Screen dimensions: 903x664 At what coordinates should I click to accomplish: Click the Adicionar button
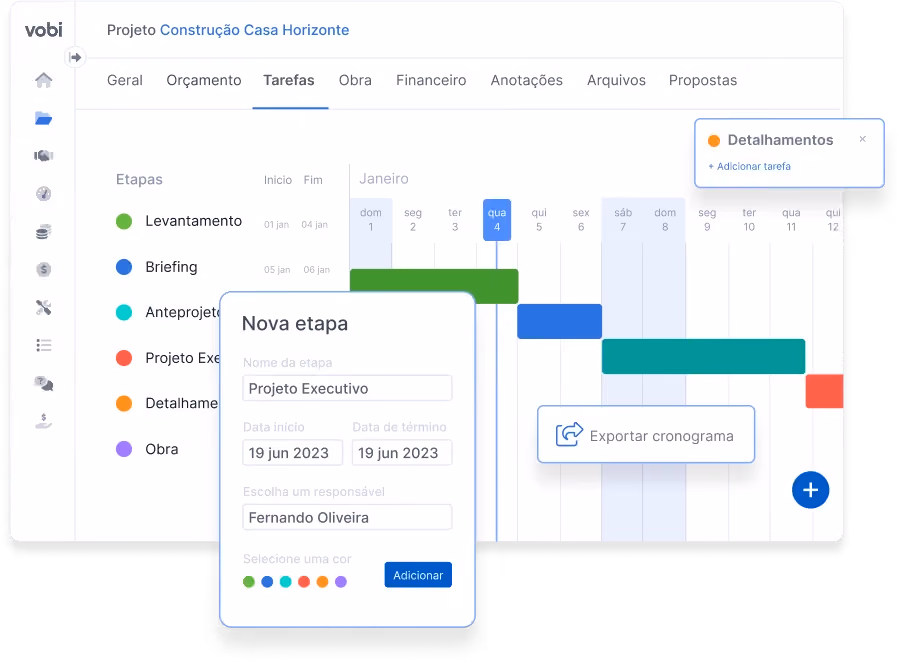tap(418, 575)
